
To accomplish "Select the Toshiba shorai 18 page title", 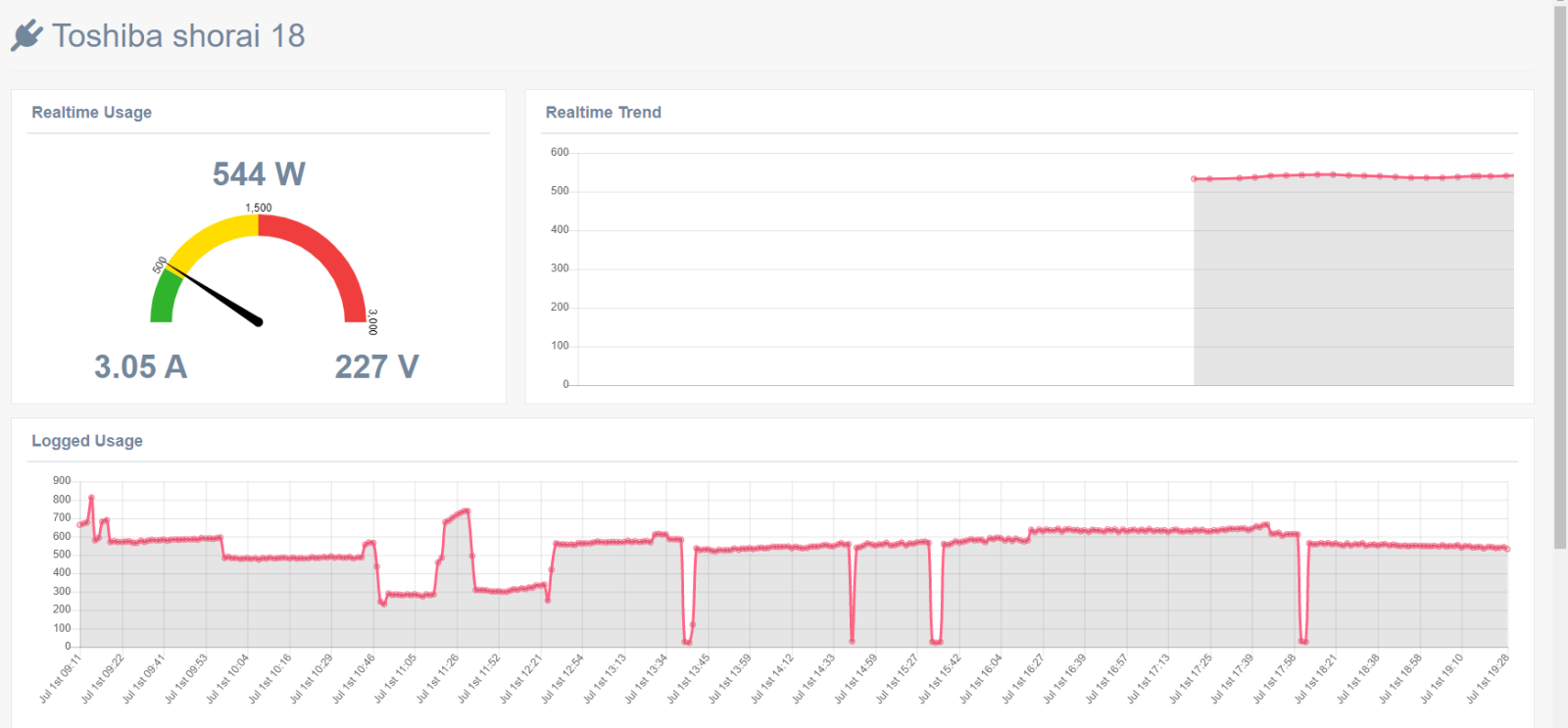I will pos(178,36).
